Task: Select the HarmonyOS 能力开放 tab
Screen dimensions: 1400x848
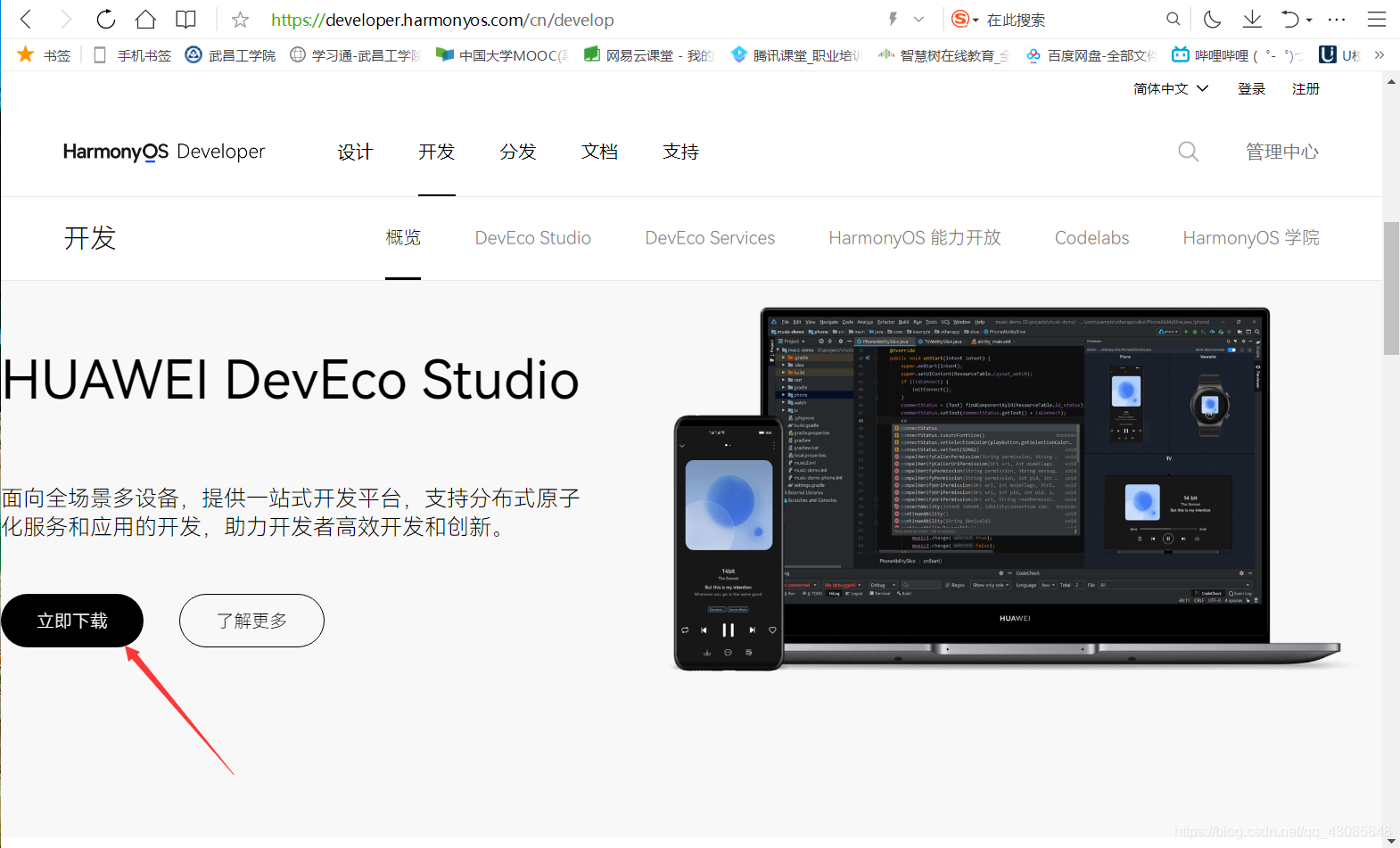Action: point(915,238)
